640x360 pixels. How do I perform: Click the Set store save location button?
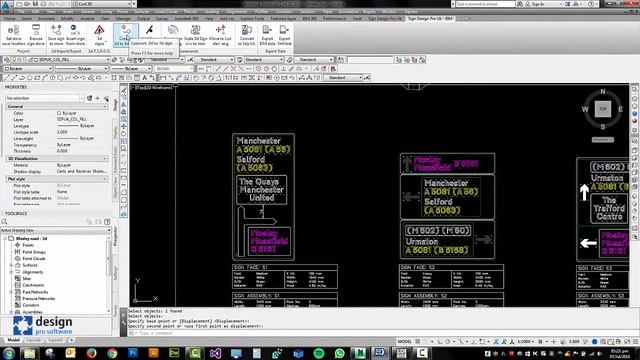pos(13,35)
